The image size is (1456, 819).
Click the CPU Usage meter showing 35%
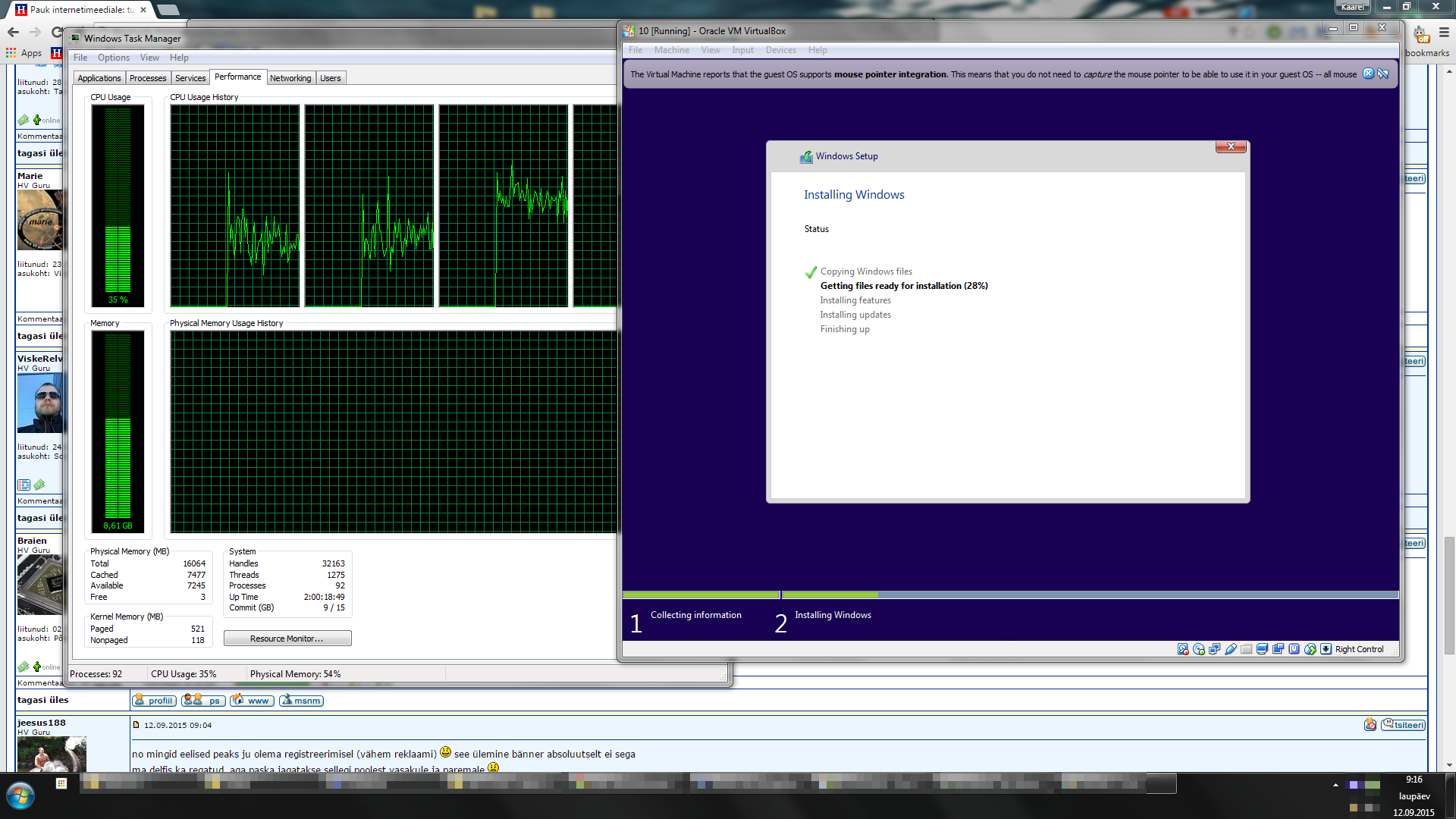(118, 205)
